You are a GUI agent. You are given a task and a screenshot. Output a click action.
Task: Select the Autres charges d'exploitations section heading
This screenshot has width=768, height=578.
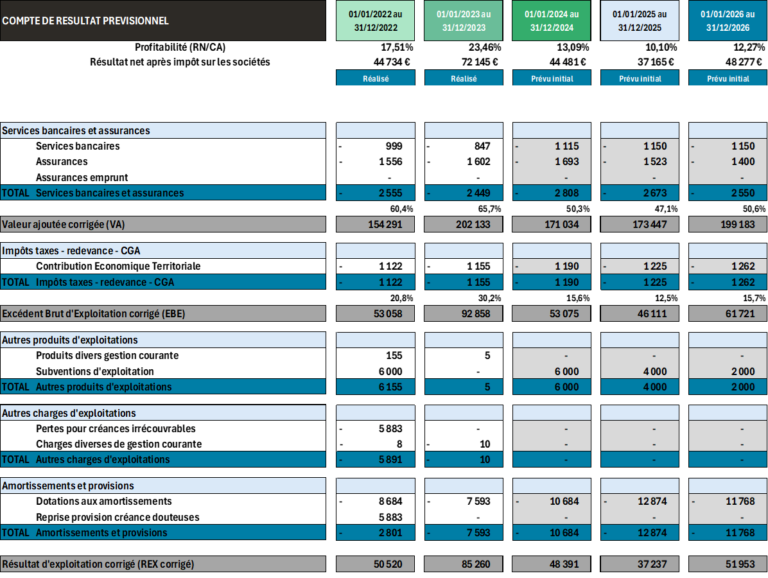click(x=163, y=413)
